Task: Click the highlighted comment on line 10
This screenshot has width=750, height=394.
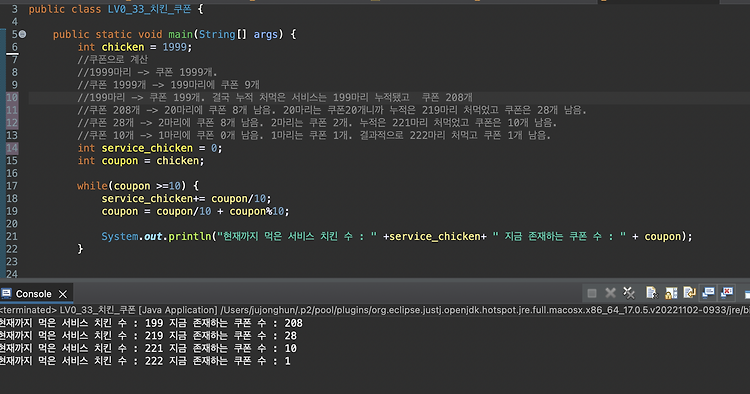Action: pyautogui.click(x=275, y=98)
